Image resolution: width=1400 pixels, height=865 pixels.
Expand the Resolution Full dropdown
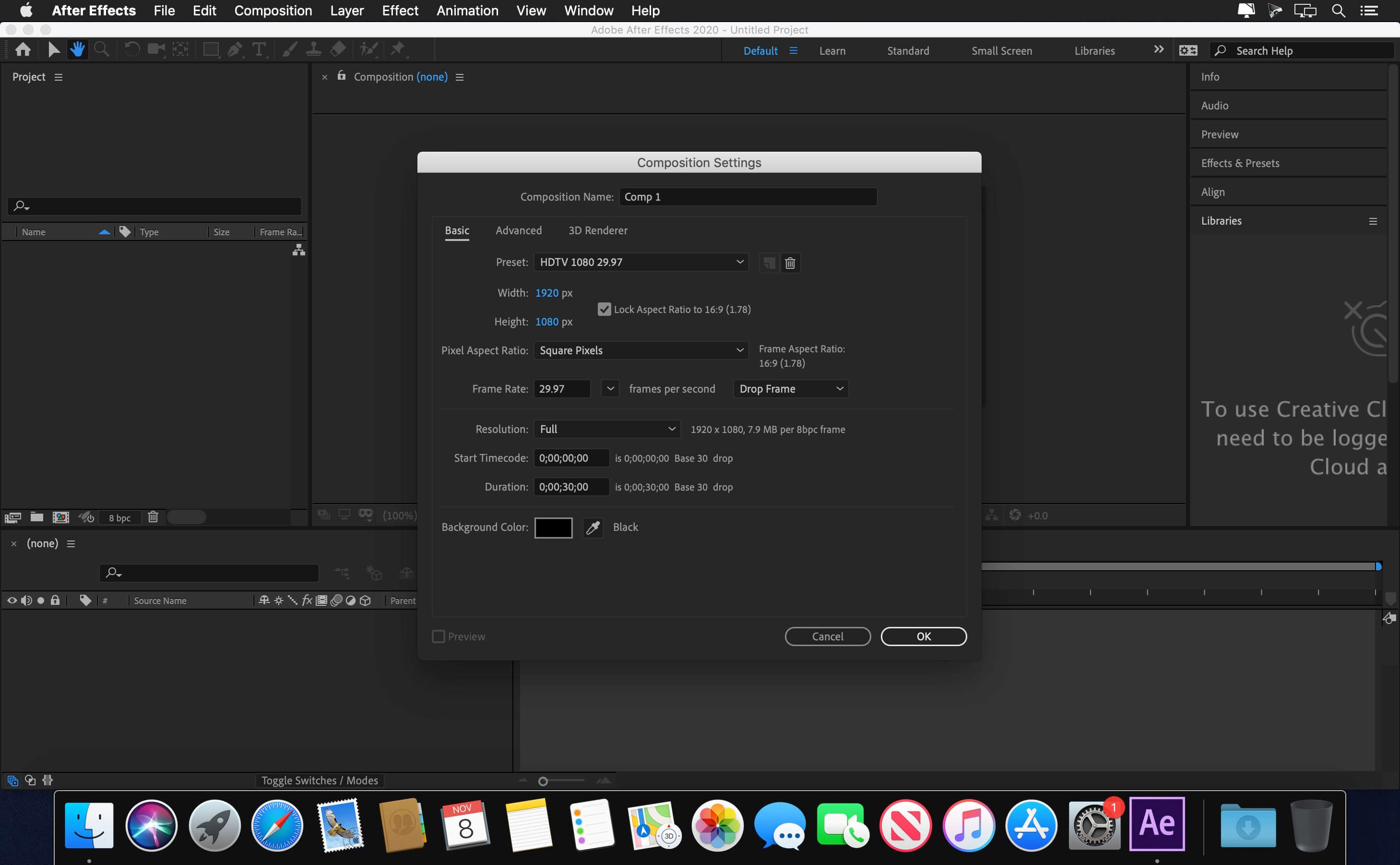[x=606, y=429]
